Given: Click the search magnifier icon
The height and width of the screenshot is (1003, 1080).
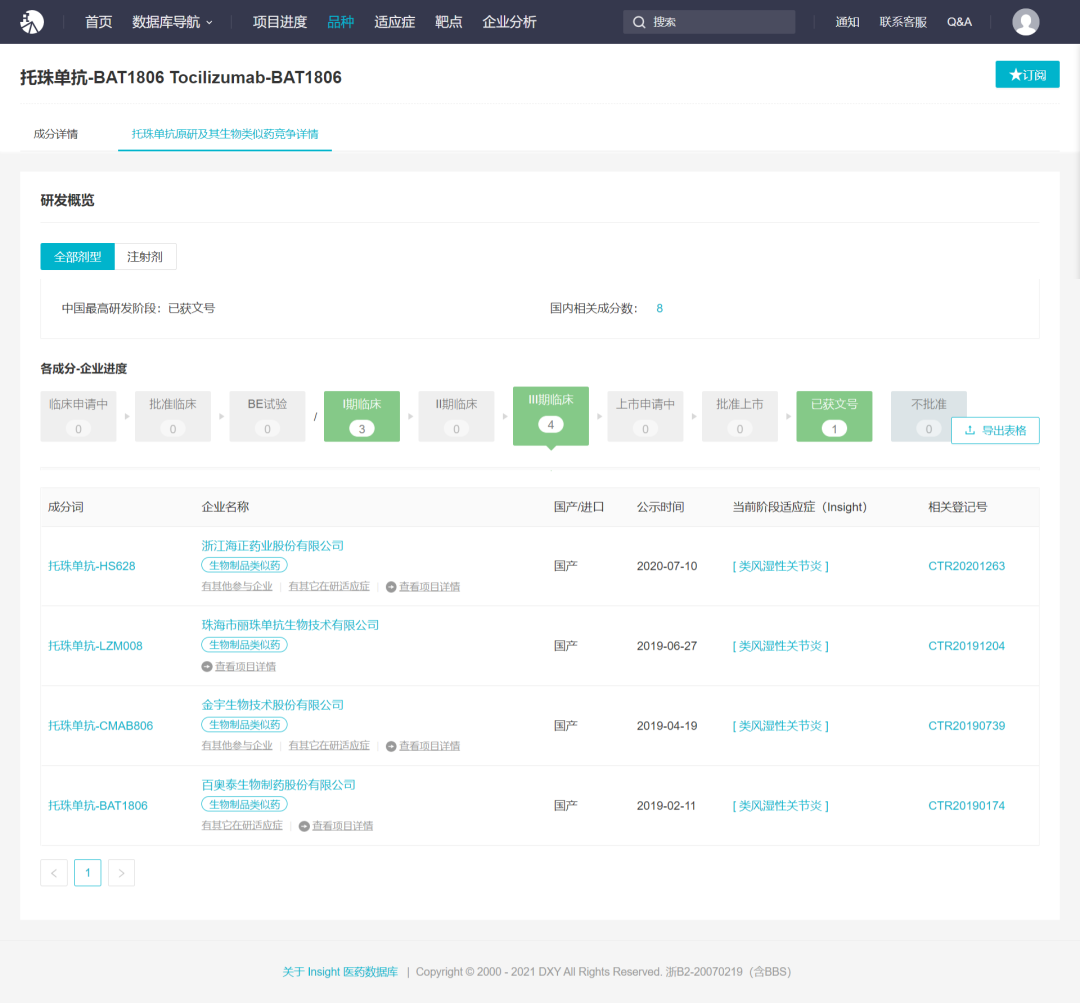Looking at the screenshot, I should pyautogui.click(x=639, y=22).
